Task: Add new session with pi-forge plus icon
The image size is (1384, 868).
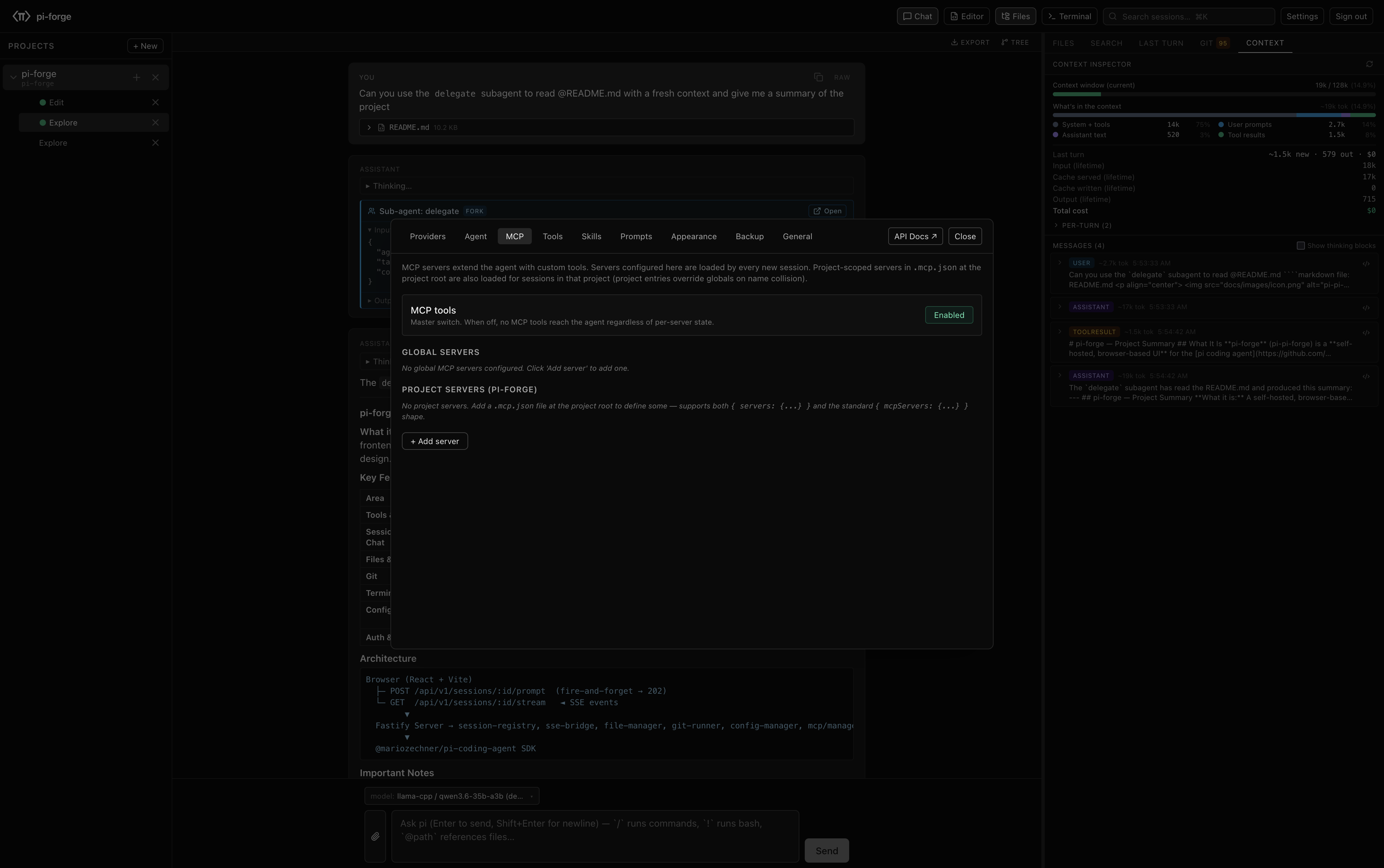Action: 137,77
